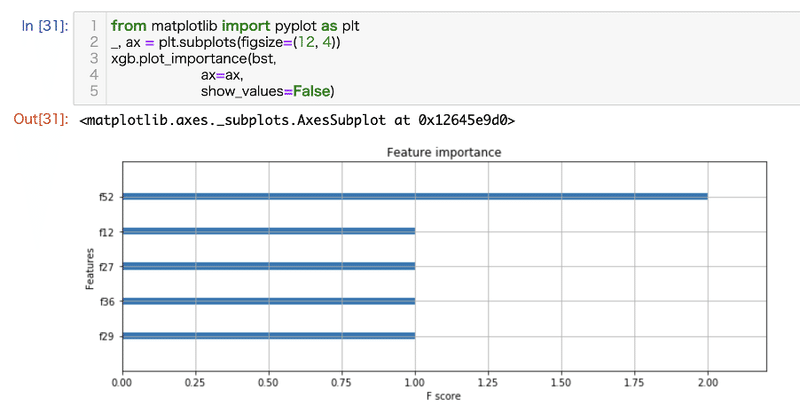Click the AxesSubplot output text
The height and width of the screenshot is (413, 800).
302,120
